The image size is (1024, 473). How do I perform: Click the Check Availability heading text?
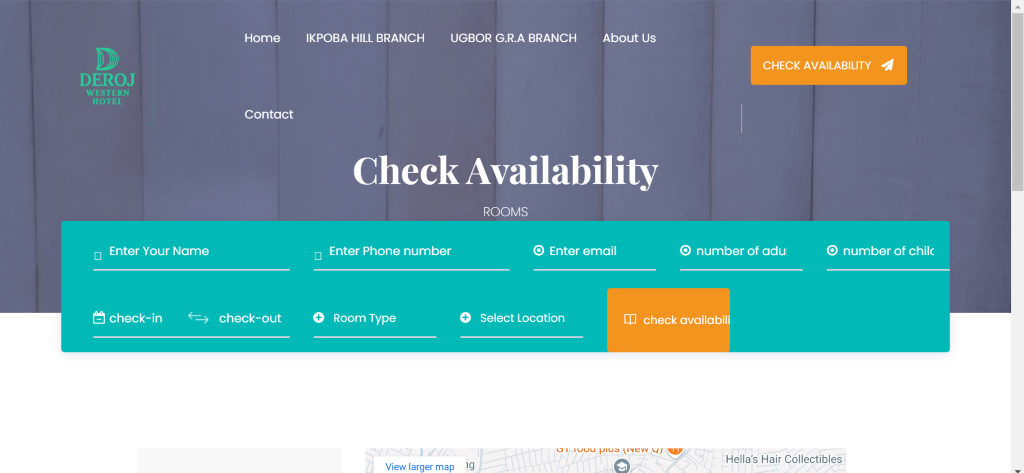505,171
